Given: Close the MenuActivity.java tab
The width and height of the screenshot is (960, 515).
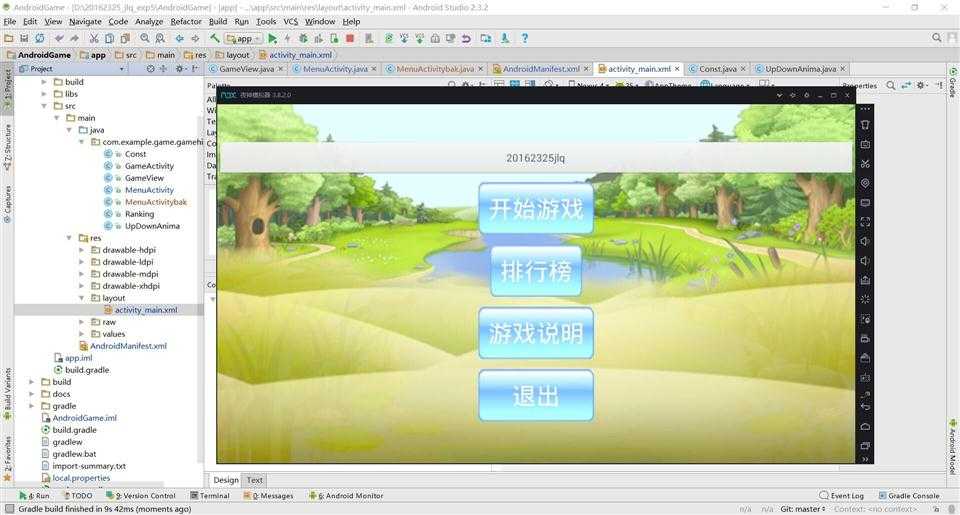Looking at the screenshot, I should tap(374, 69).
